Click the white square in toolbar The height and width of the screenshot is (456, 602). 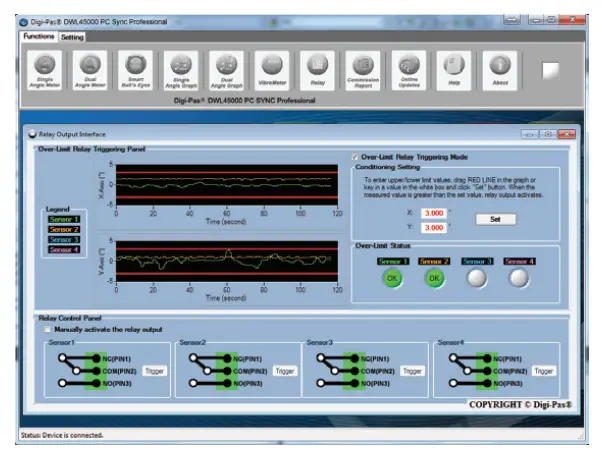pyautogui.click(x=550, y=71)
